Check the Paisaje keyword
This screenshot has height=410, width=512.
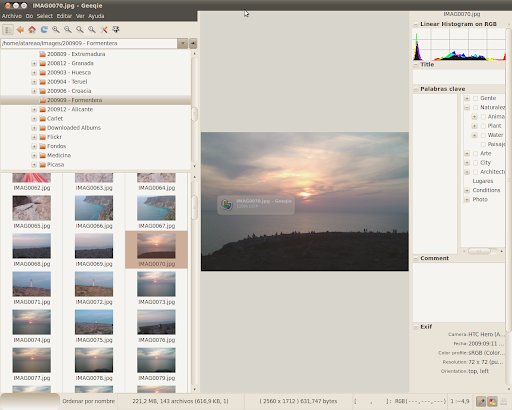[483, 144]
